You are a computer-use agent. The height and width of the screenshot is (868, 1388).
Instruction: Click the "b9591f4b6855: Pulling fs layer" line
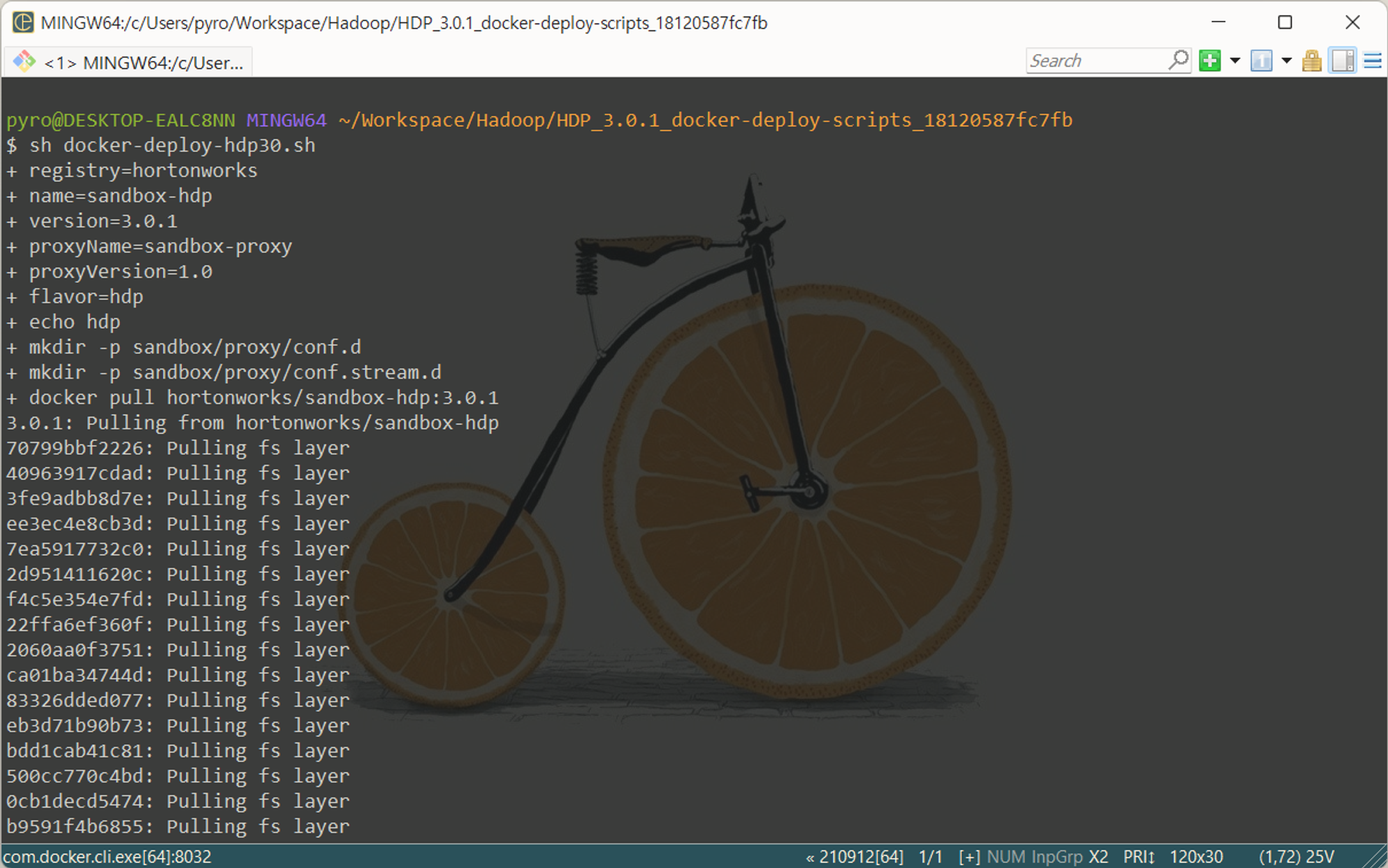click(x=178, y=826)
